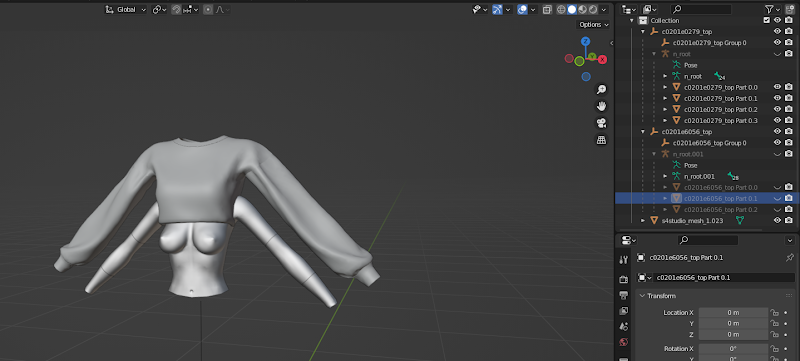Switch to solid viewport shading

[572, 9]
